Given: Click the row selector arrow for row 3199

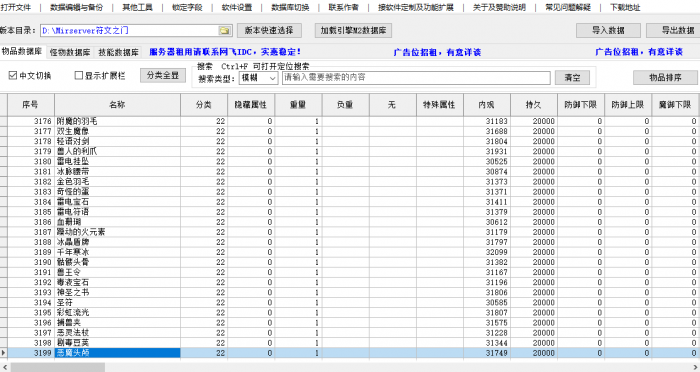Looking at the screenshot, I should coord(4,353).
